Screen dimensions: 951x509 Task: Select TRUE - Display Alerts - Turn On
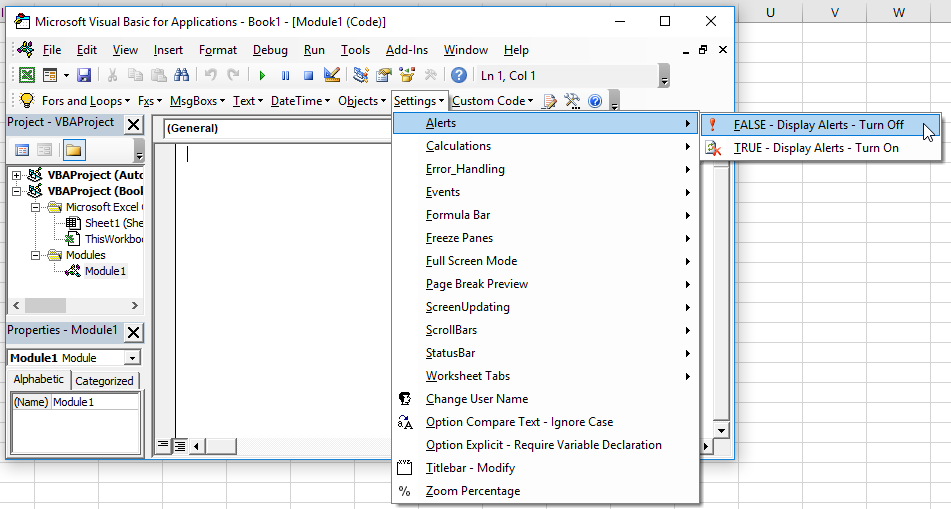(x=815, y=148)
